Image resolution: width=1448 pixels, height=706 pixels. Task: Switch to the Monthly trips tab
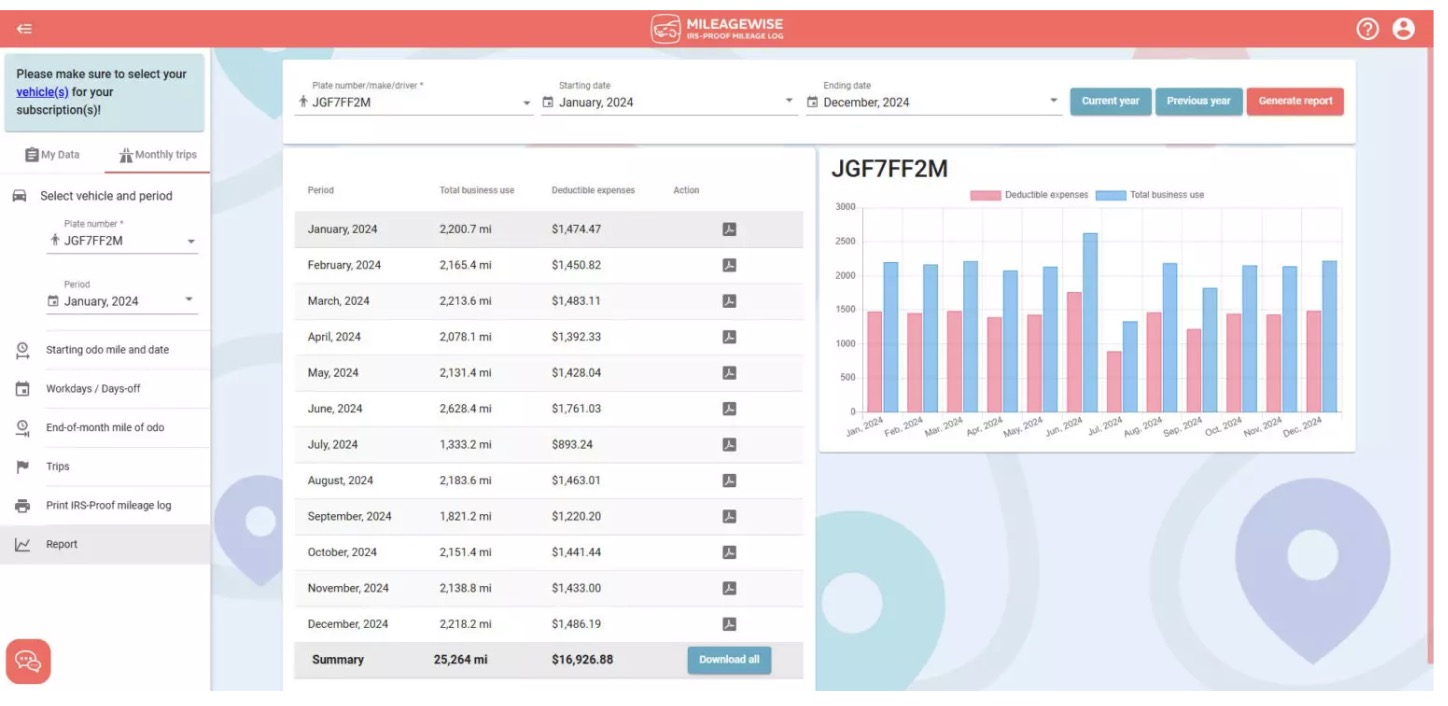coord(158,155)
